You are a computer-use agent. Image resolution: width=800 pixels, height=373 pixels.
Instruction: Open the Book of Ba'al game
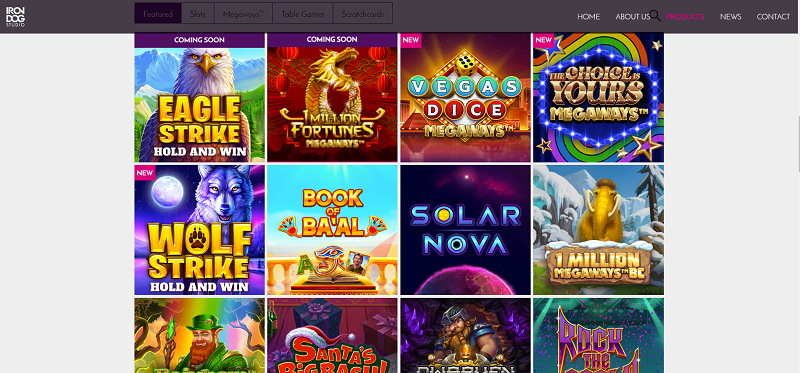[x=332, y=230]
